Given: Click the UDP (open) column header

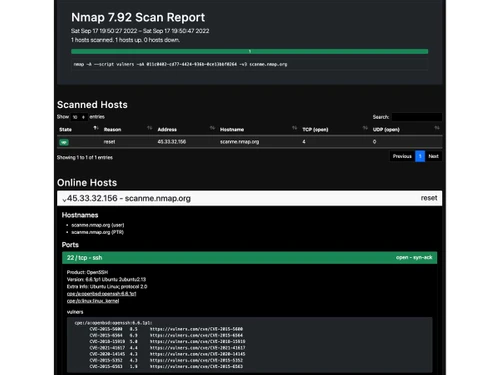Looking at the screenshot, I should tap(386, 129).
